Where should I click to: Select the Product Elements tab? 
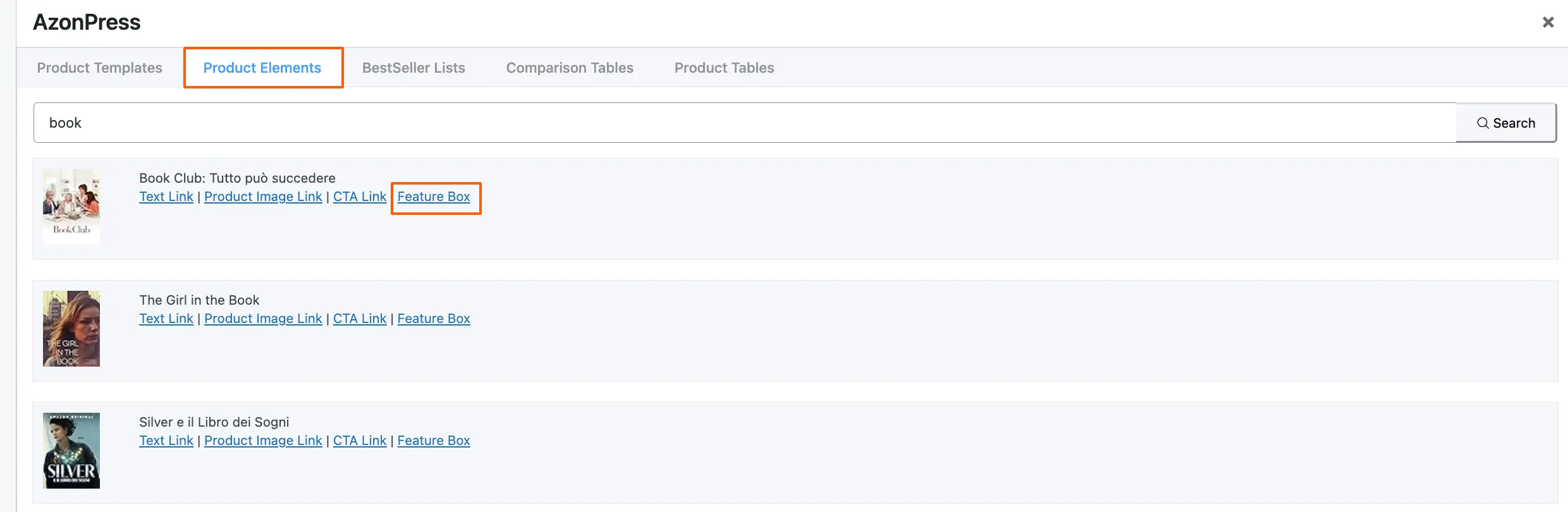(x=262, y=68)
